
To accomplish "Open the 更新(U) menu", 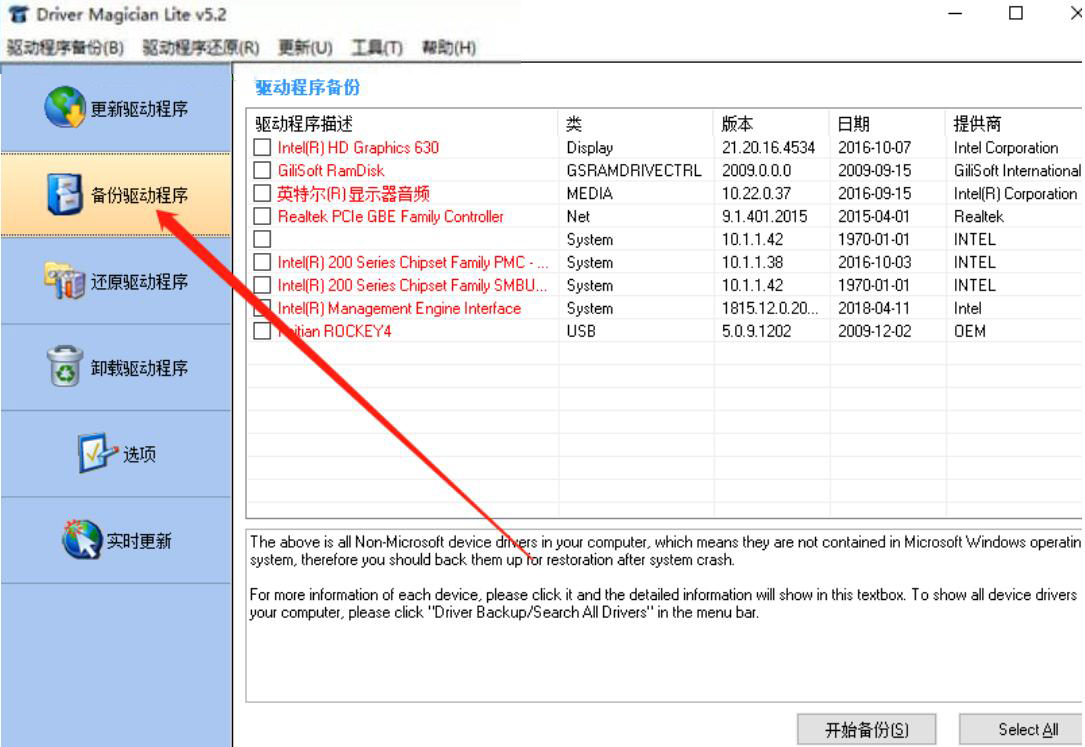I will pyautogui.click(x=305, y=48).
